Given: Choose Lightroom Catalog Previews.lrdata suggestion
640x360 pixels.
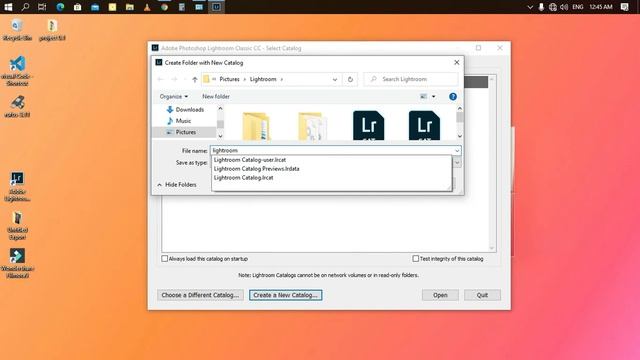Looking at the screenshot, I should click(256, 169).
